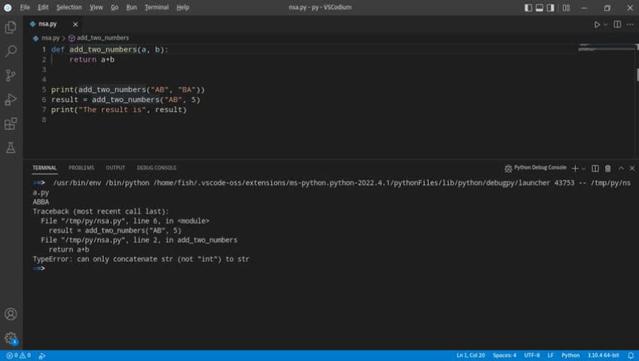Open the Testing flask view
639x361 pixels.
pos(11,147)
